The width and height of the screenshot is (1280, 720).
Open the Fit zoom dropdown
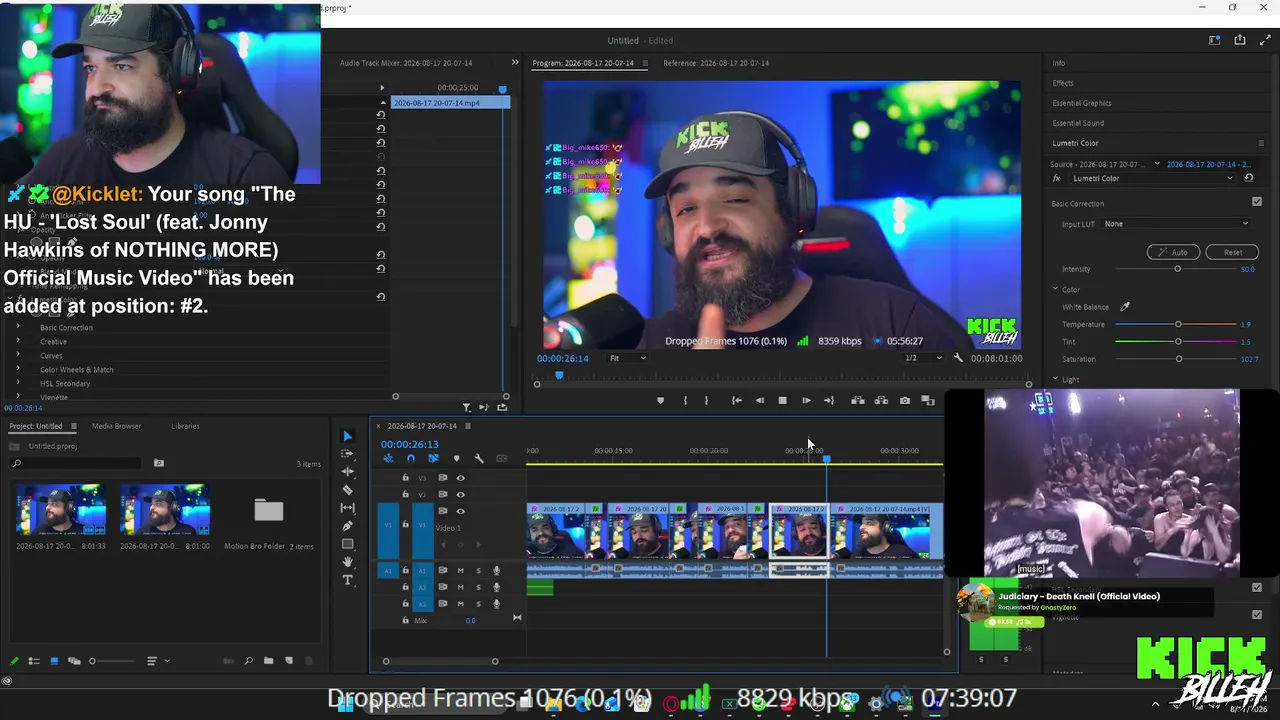coord(627,358)
